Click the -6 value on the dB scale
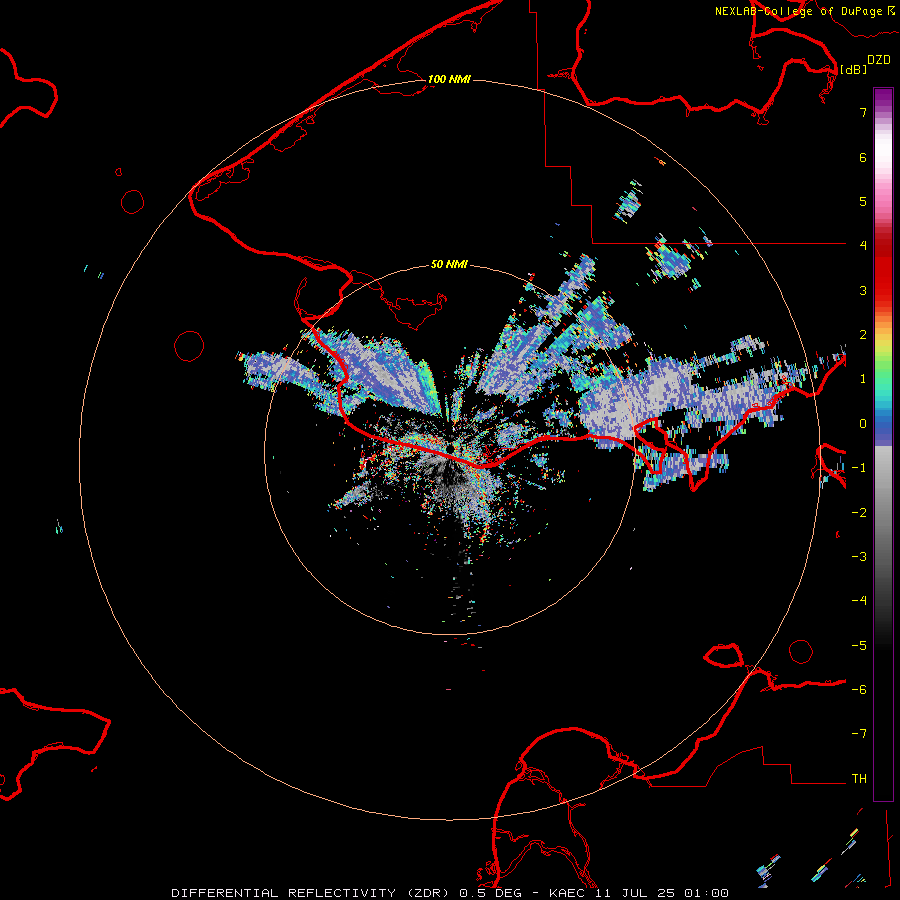The height and width of the screenshot is (900, 900). 859,690
